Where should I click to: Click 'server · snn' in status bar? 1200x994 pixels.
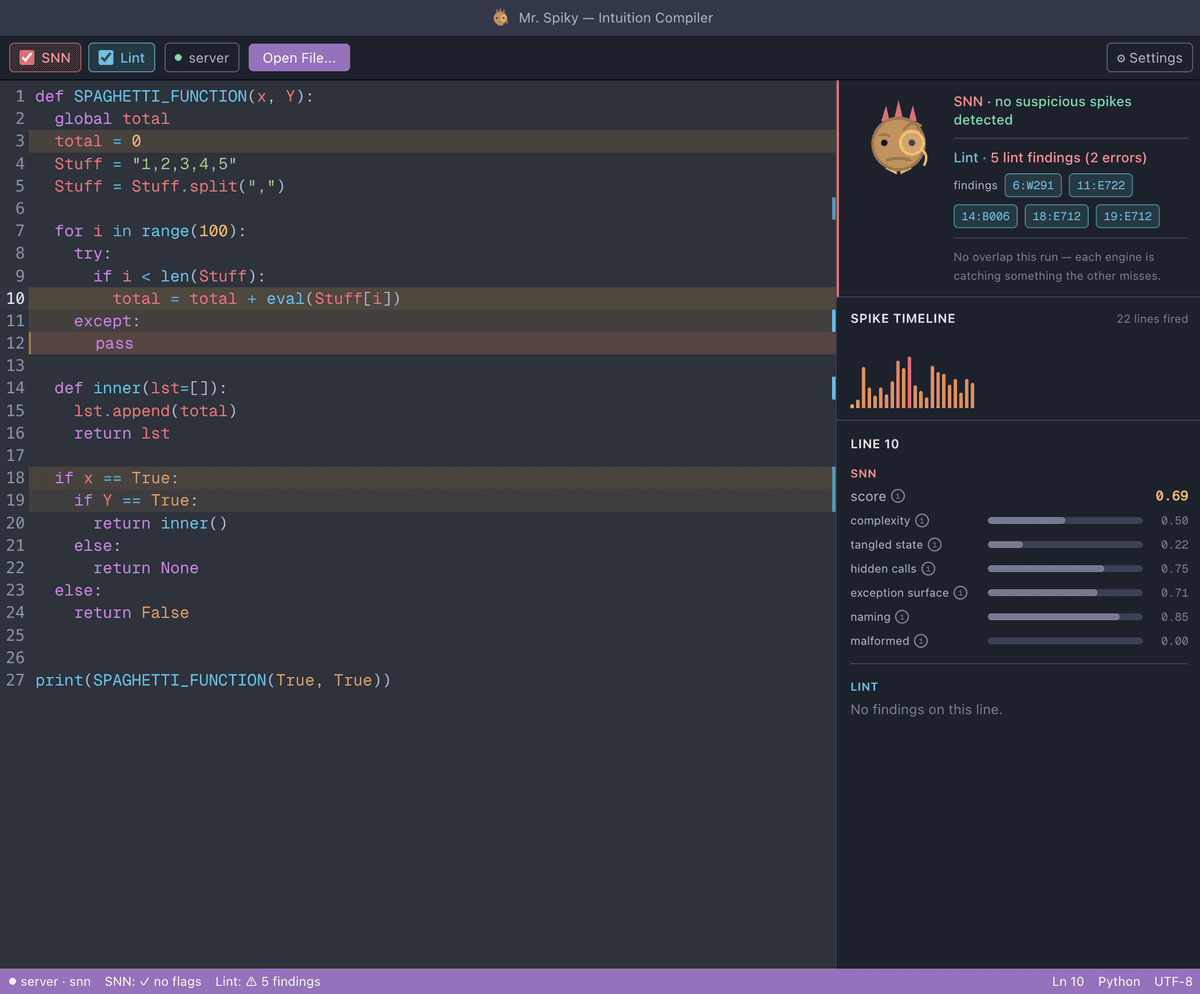pyautogui.click(x=49, y=982)
